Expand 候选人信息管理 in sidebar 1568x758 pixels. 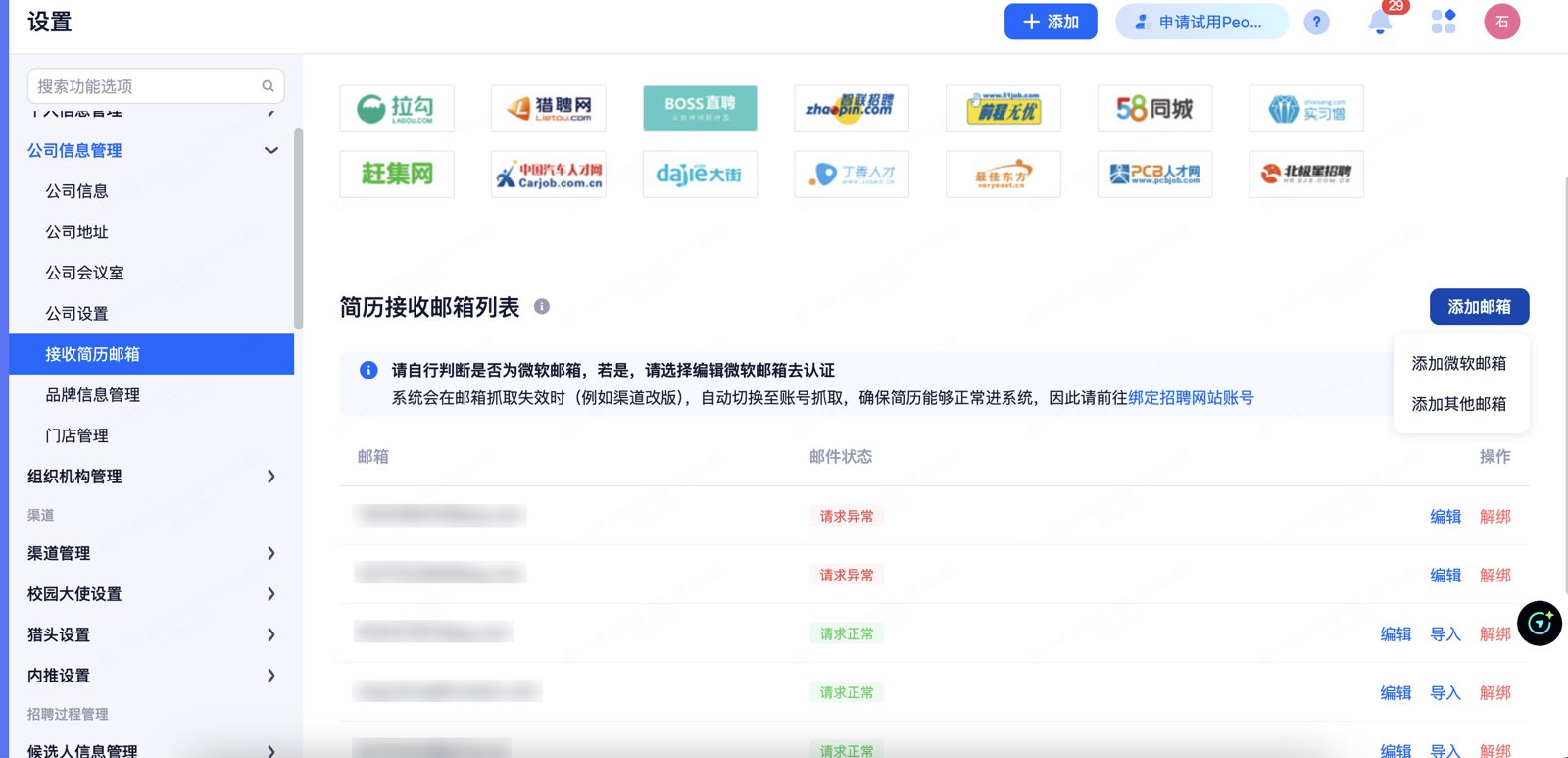point(271,750)
